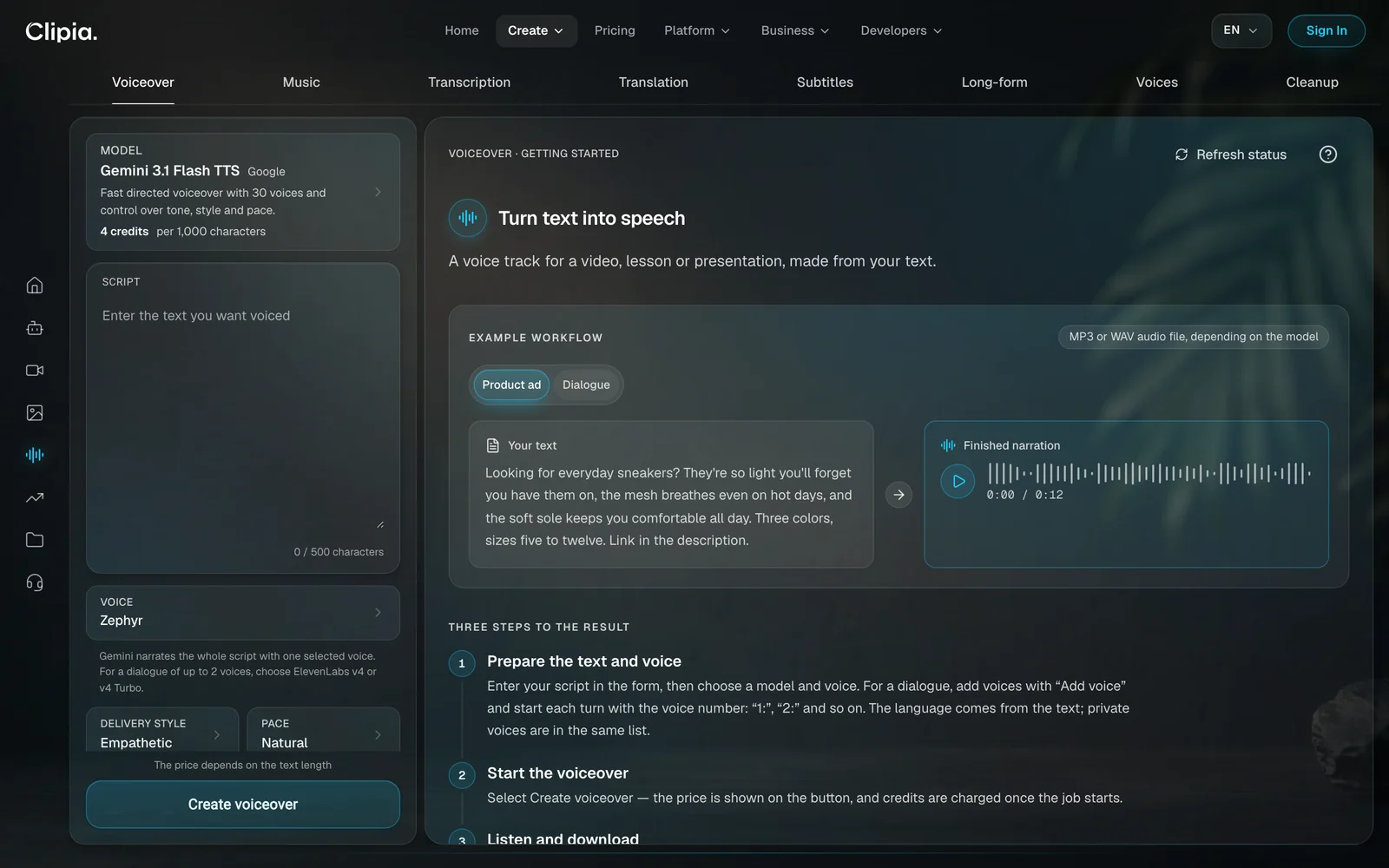Click the robot assistant sidebar icon

point(35,328)
